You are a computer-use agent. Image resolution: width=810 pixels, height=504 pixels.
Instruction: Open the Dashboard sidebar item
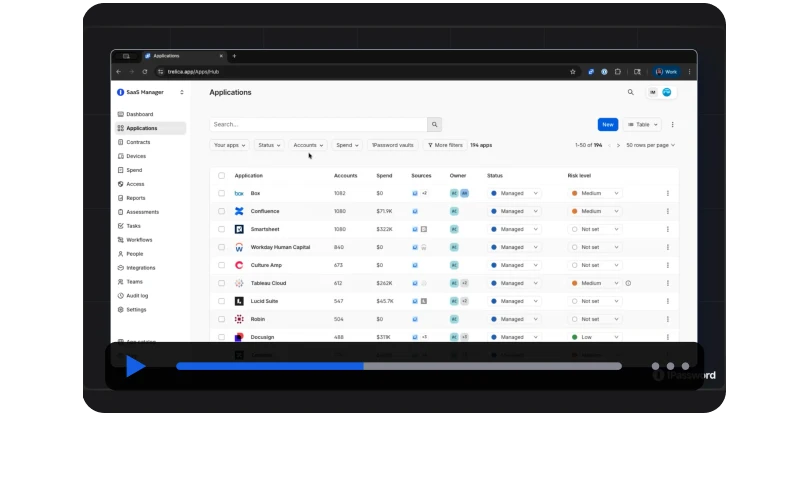coord(139,114)
